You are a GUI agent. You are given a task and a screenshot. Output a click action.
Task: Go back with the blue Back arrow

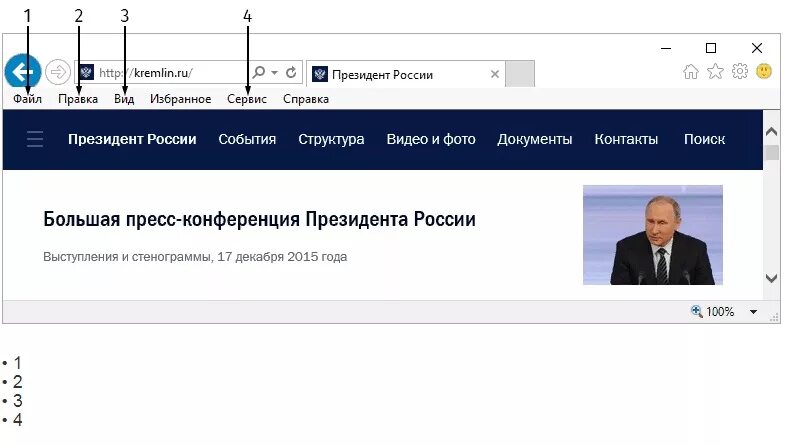(23, 72)
